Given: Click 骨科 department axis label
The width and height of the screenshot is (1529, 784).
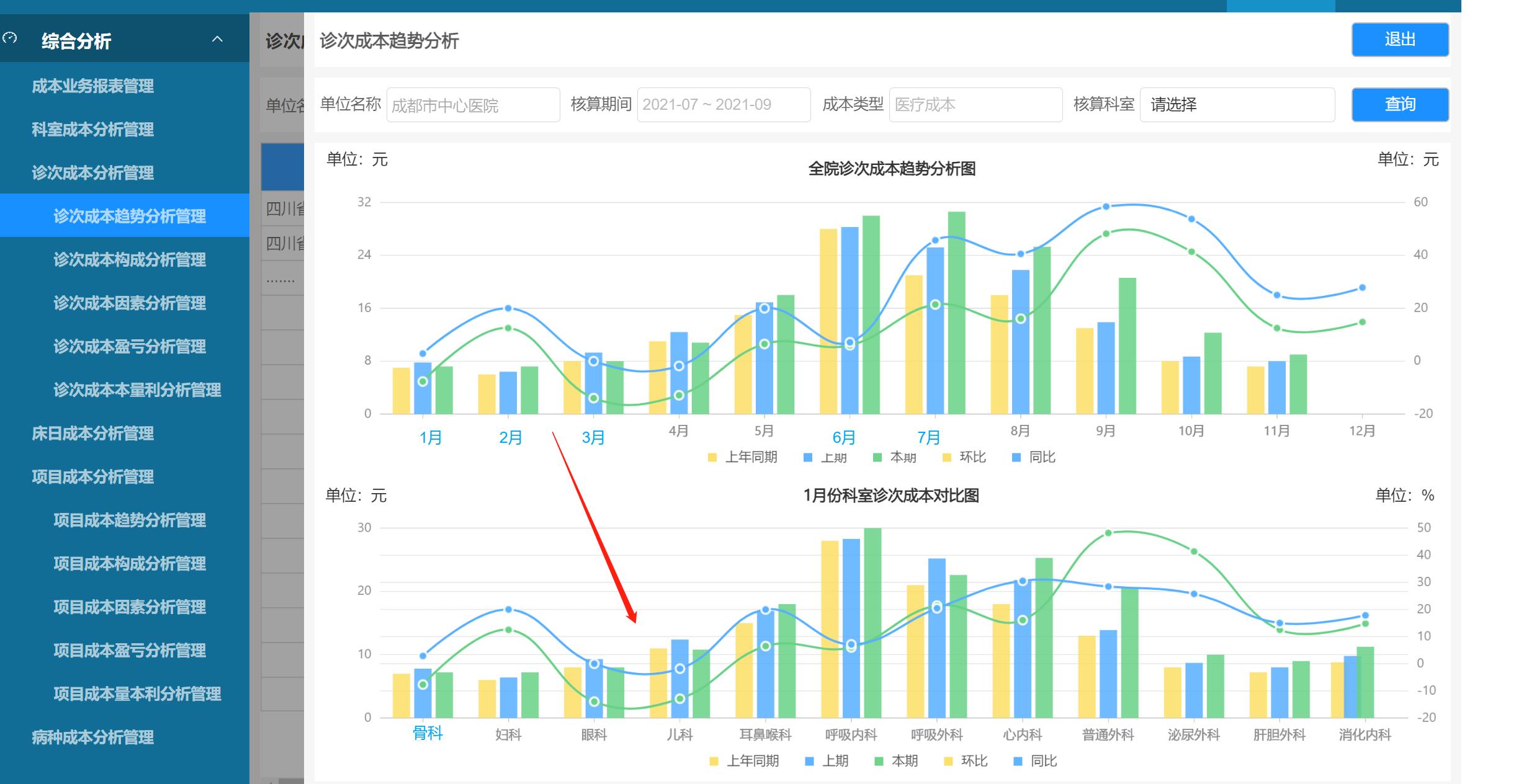Looking at the screenshot, I should pyautogui.click(x=428, y=734).
